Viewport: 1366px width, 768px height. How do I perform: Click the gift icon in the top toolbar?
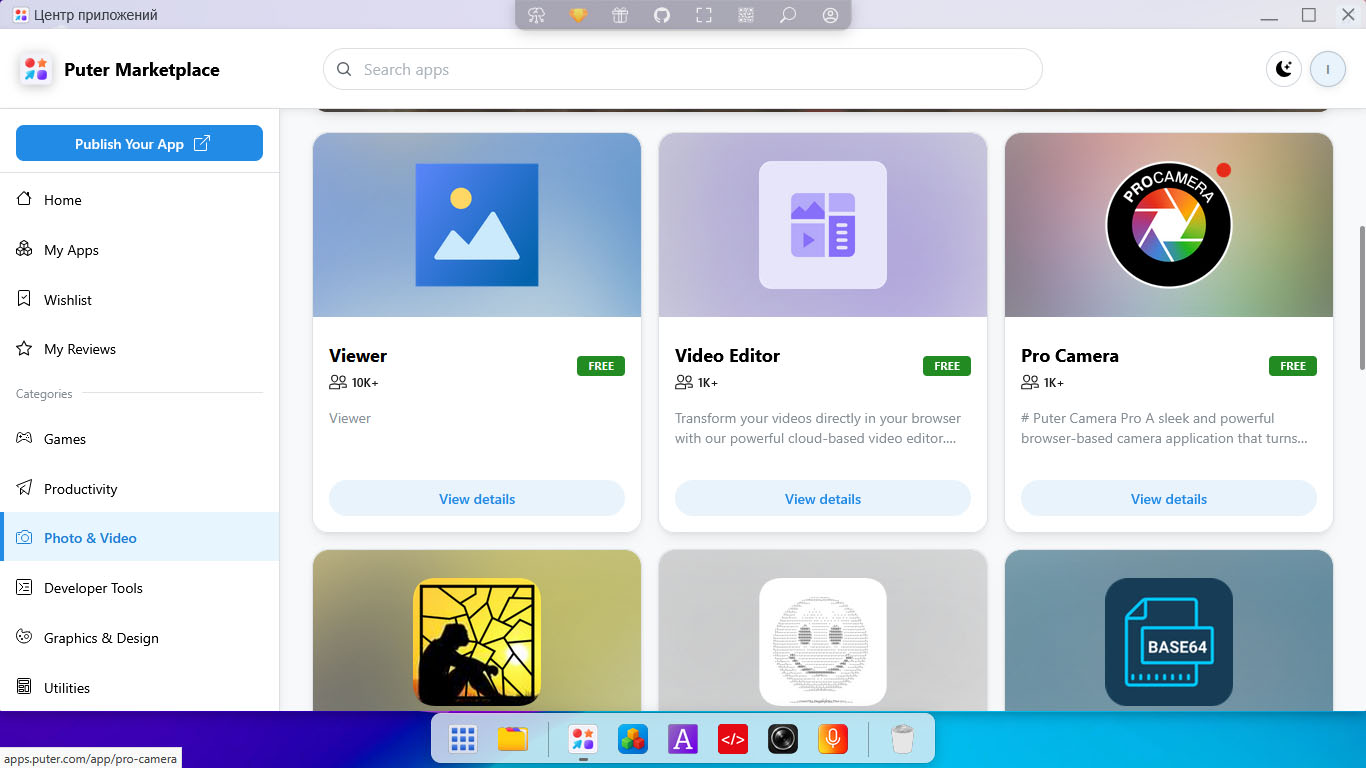[x=620, y=15]
